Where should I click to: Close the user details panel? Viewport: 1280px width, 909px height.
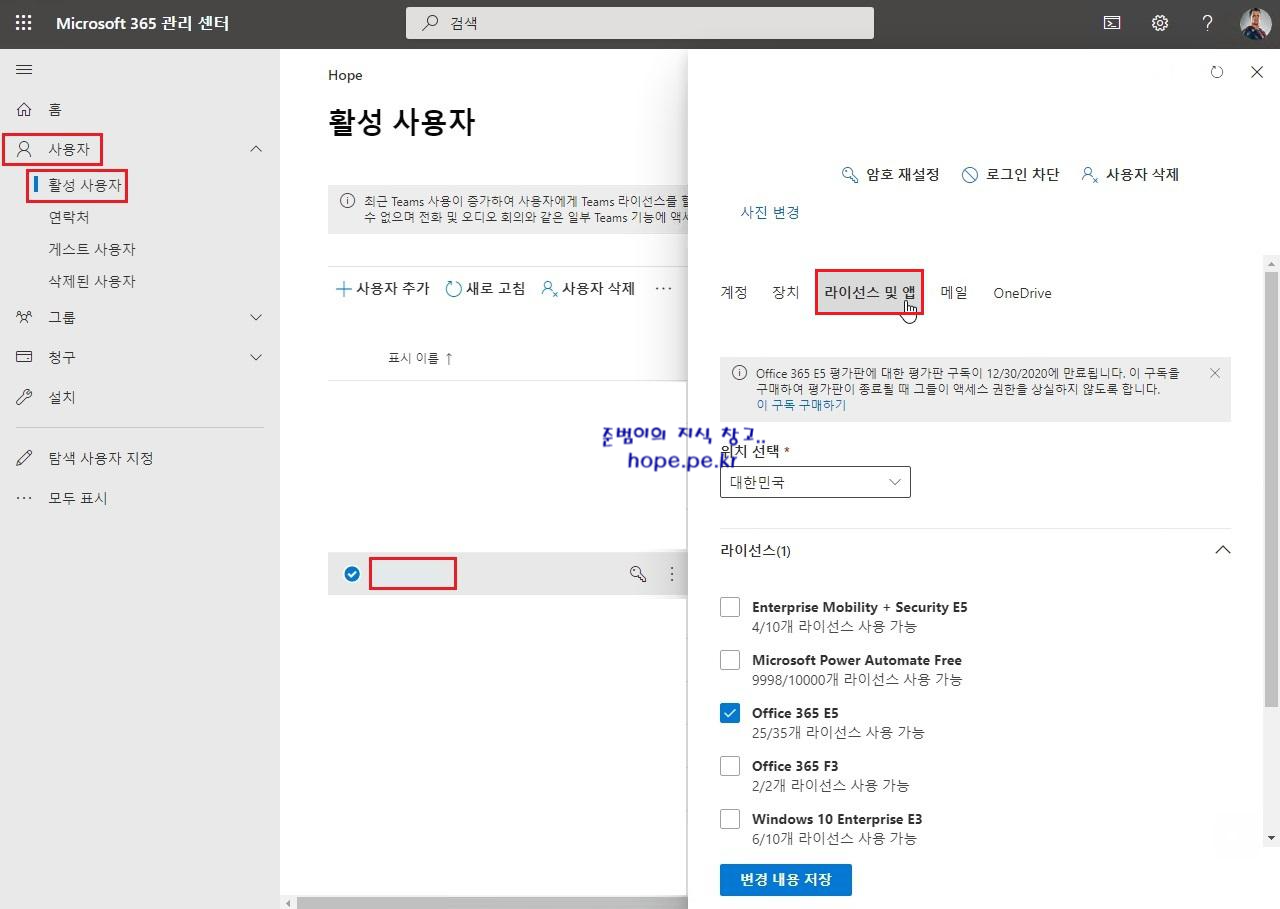(1257, 72)
